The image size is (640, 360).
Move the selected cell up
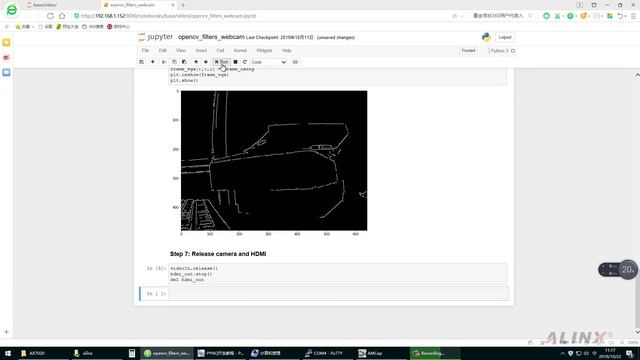tap(196, 62)
